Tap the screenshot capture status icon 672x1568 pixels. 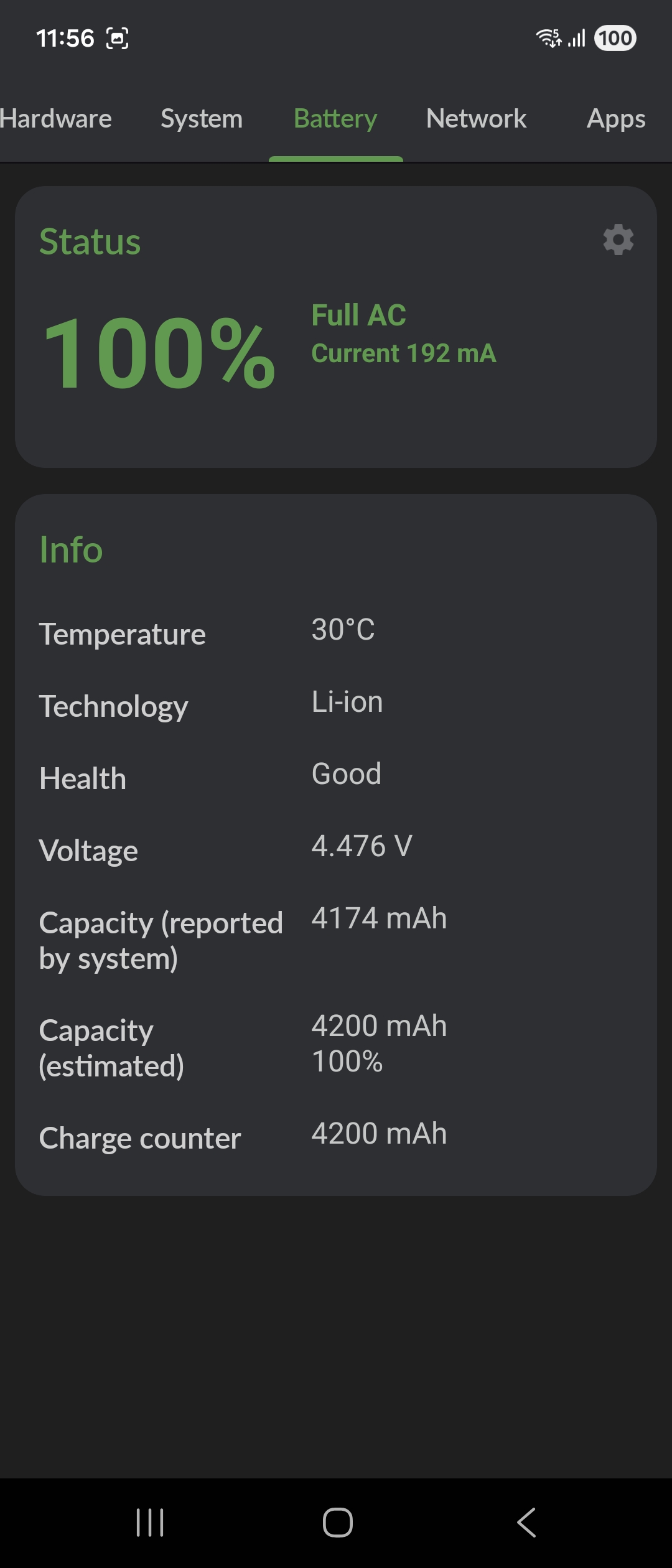pyautogui.click(x=118, y=39)
